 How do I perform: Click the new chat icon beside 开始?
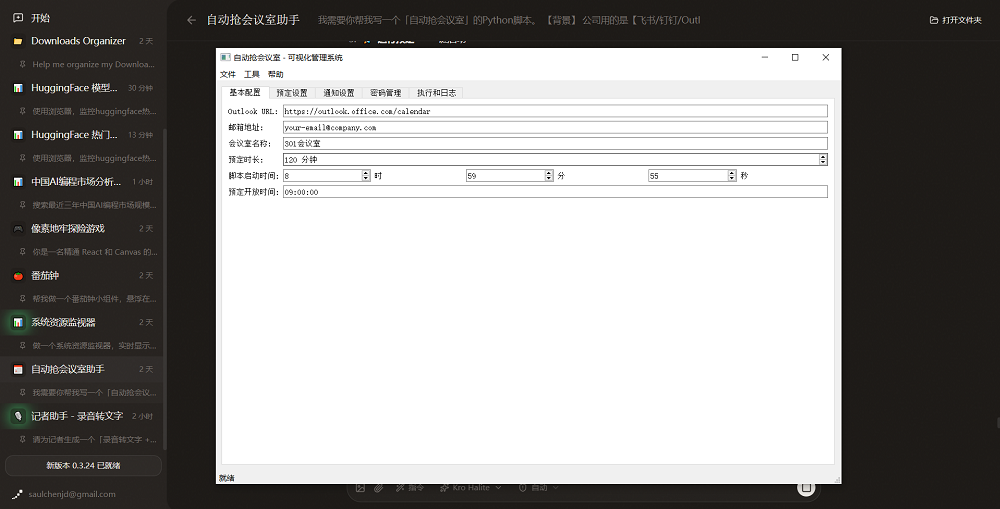tap(18, 18)
